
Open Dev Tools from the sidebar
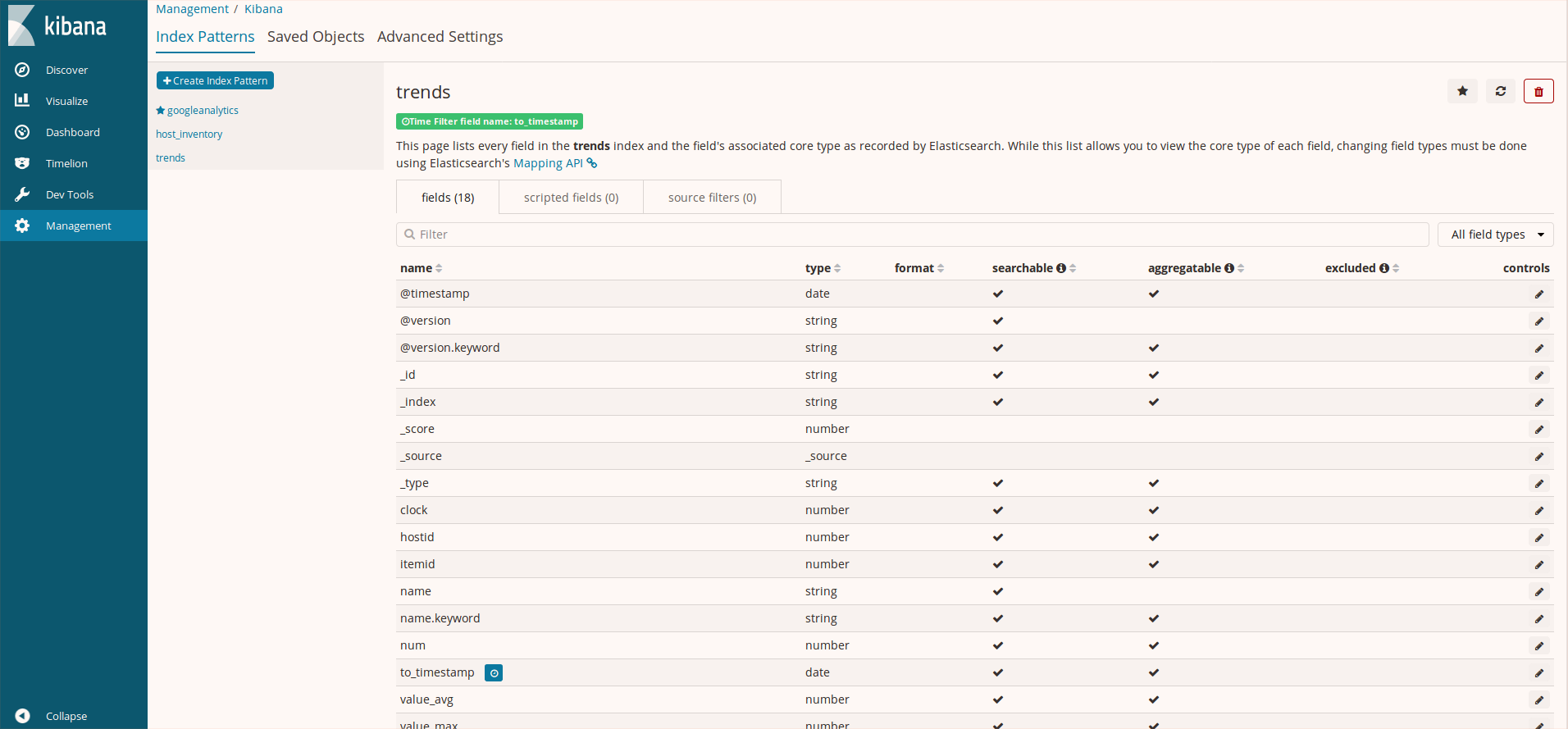pyautogui.click(x=74, y=194)
